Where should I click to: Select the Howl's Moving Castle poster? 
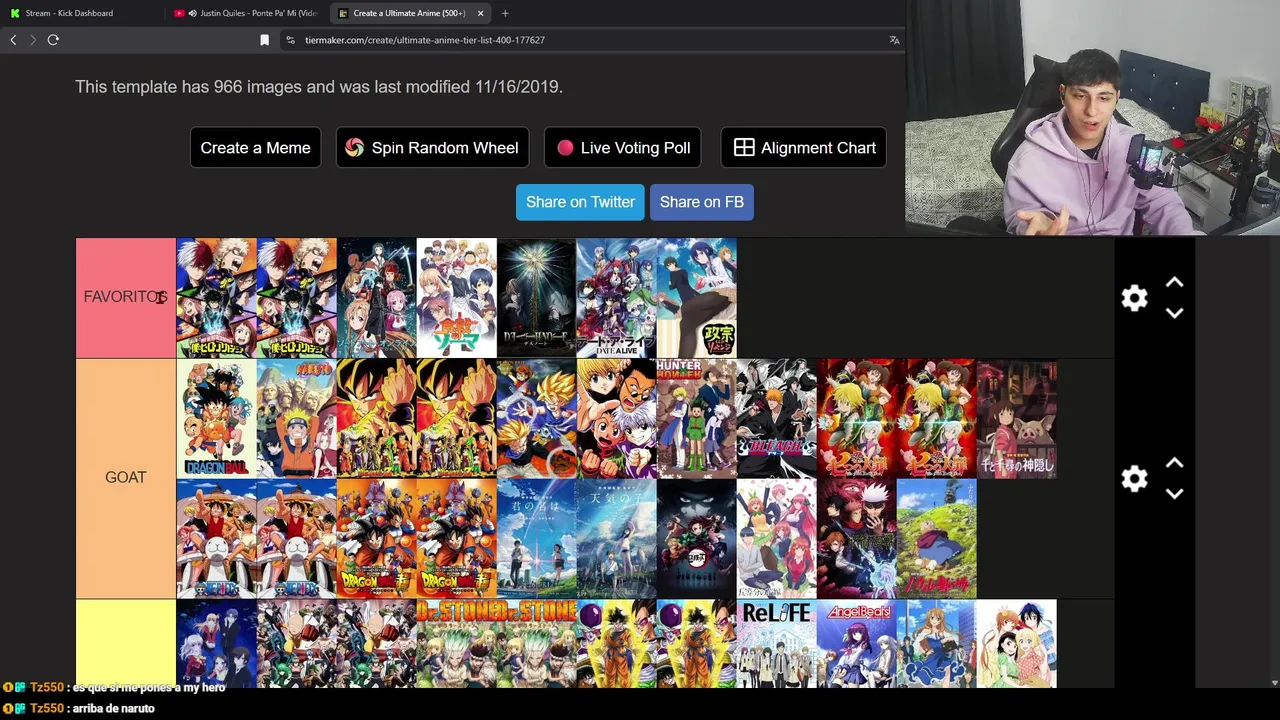937,538
